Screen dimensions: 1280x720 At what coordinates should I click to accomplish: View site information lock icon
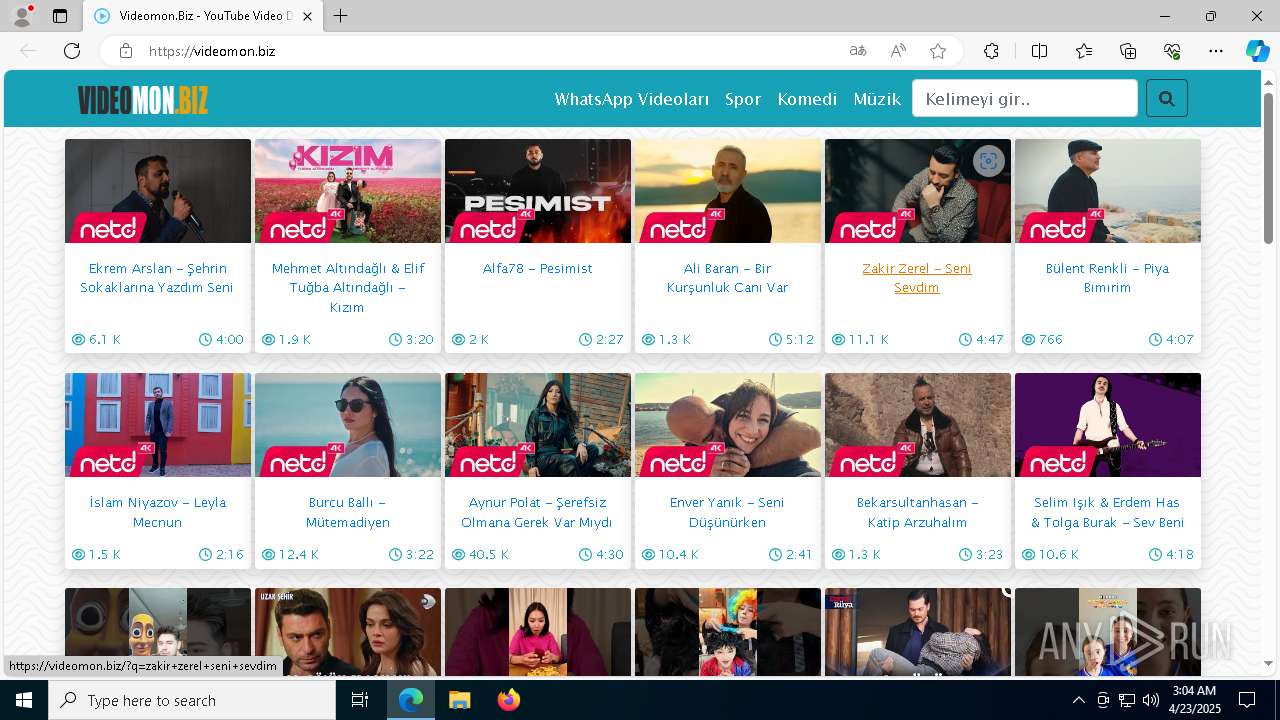click(x=126, y=51)
